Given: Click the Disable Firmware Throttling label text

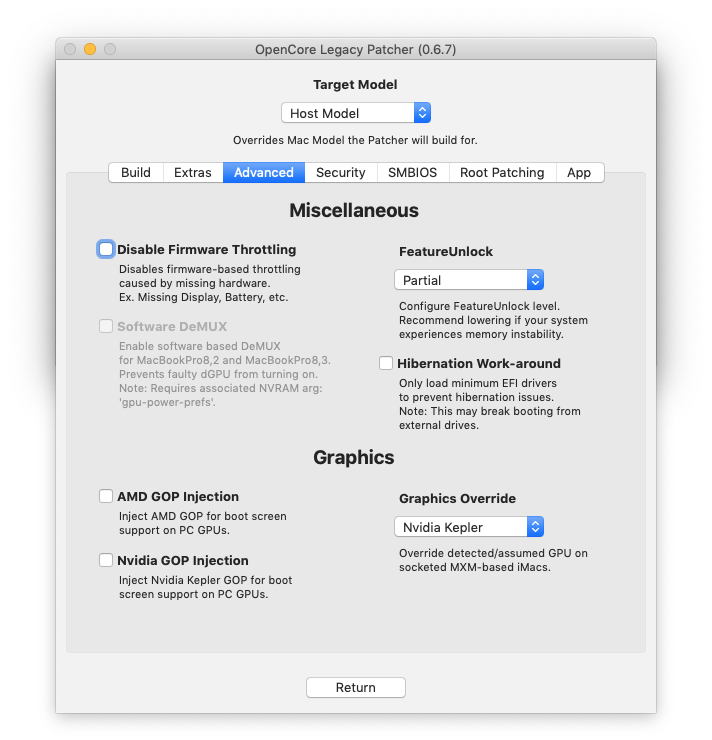Looking at the screenshot, I should click(207, 249).
